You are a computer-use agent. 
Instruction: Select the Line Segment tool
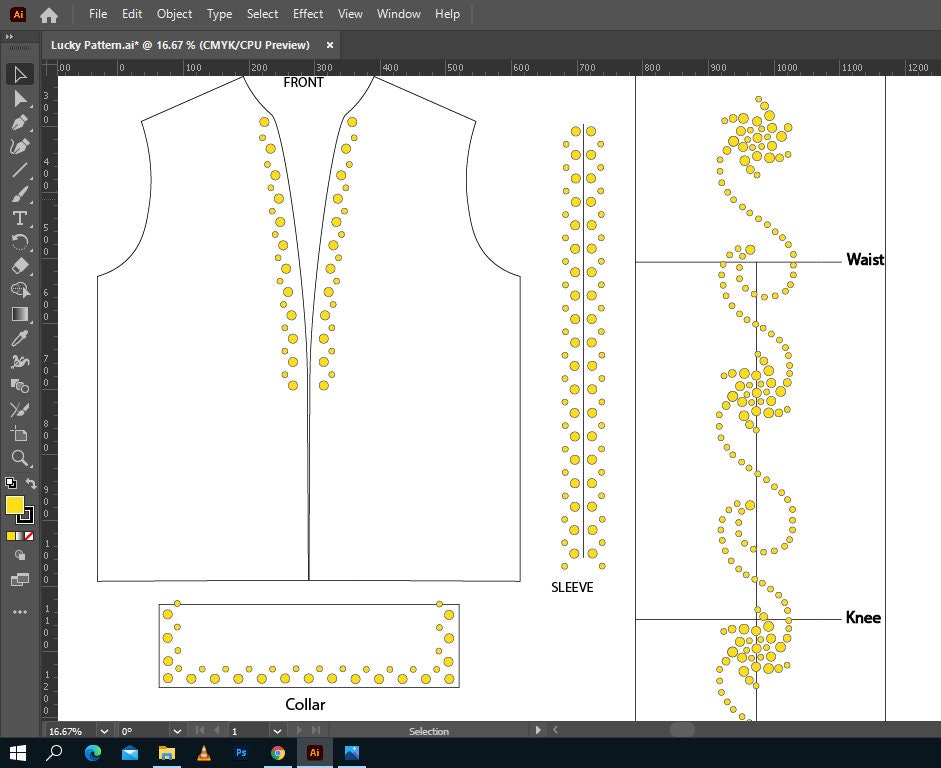(x=20, y=170)
